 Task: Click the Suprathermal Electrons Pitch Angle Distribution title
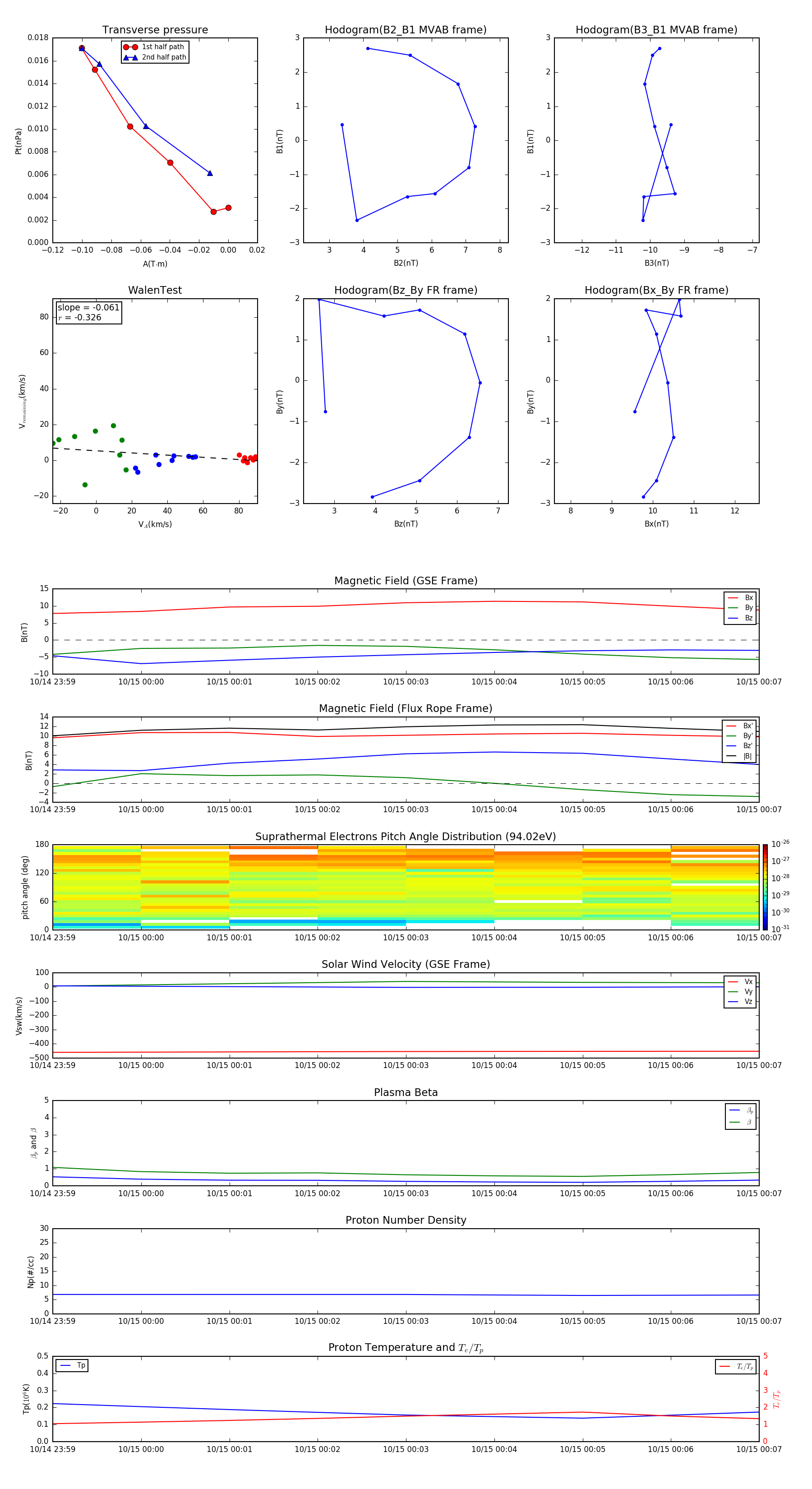pyautogui.click(x=406, y=837)
